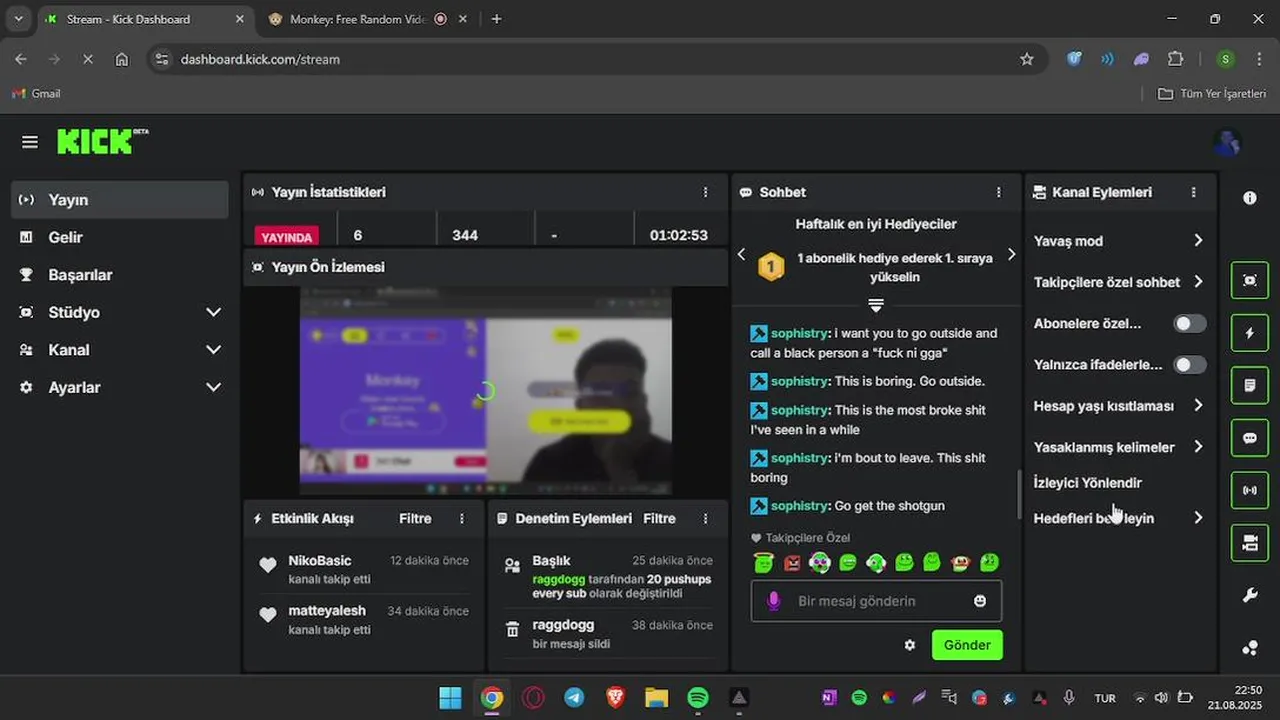This screenshot has width=1280, height=720.
Task: Open the Gmail bookmark
Action: 37,93
